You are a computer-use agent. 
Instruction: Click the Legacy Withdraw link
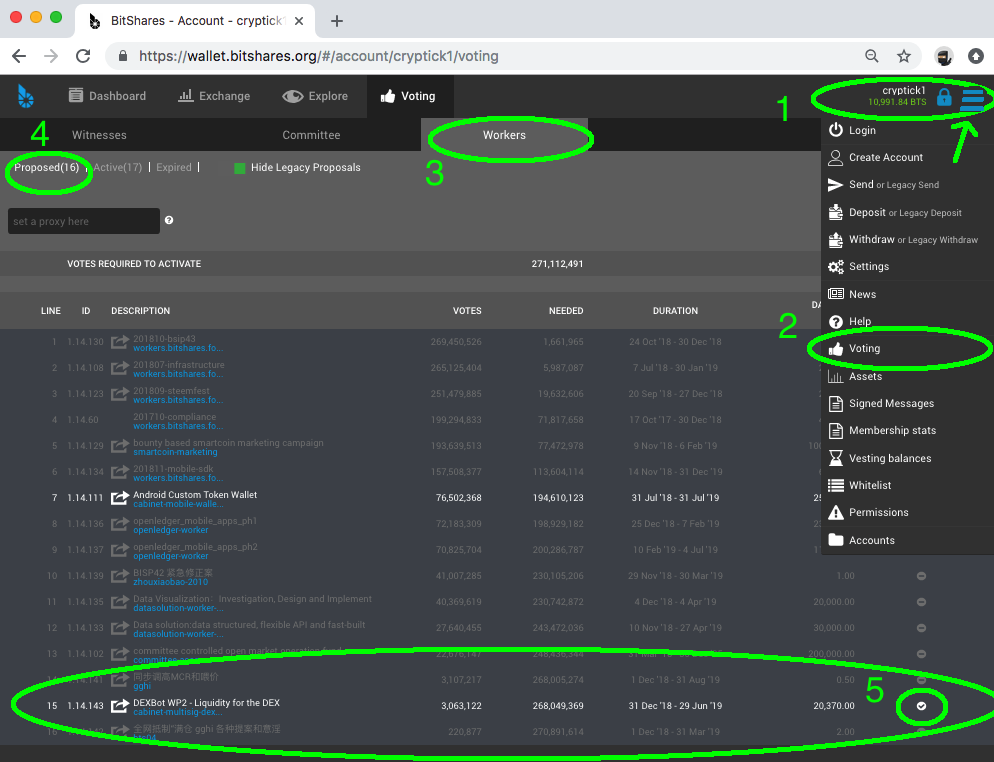(943, 240)
